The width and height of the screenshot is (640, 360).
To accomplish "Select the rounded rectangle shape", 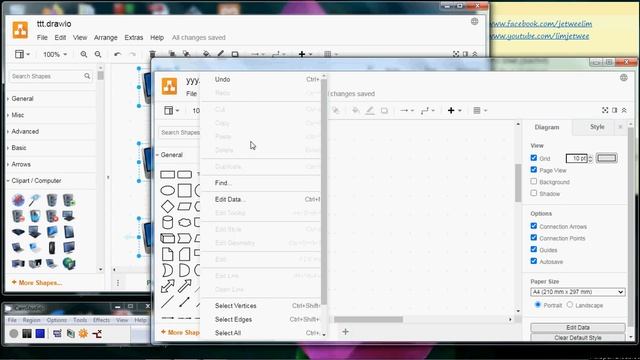I will click(x=184, y=175).
